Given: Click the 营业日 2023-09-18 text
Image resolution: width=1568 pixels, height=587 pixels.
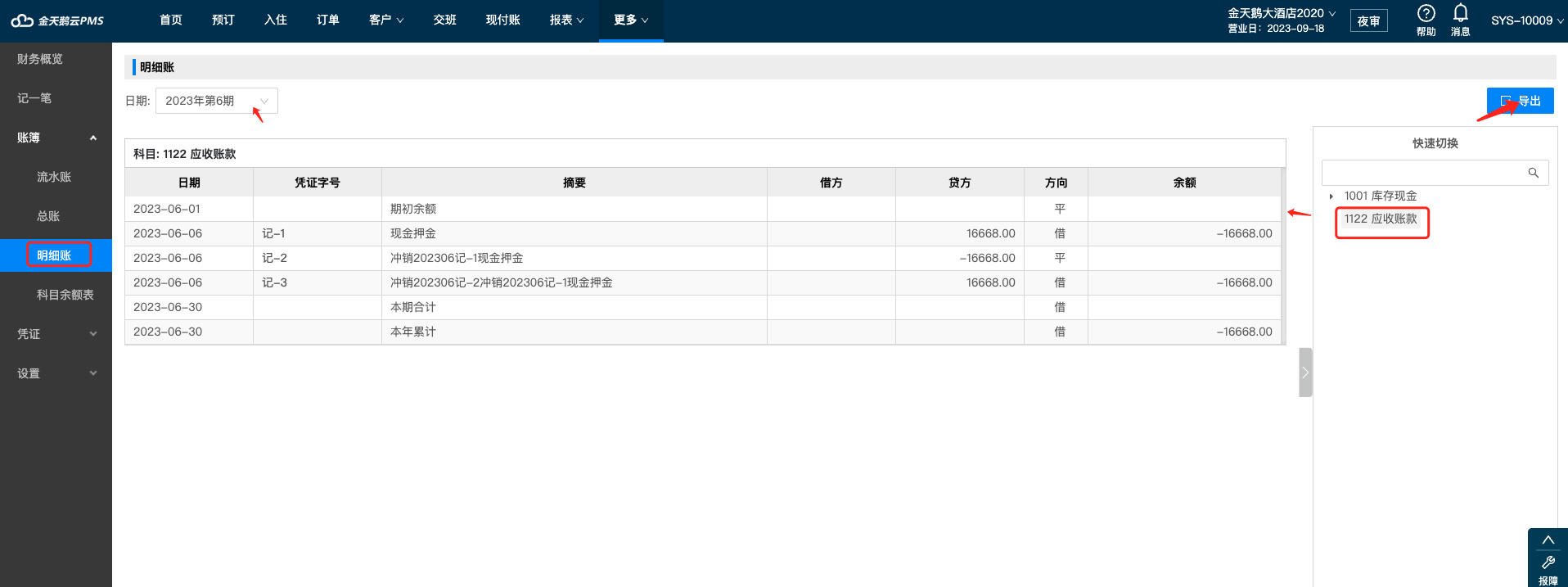Looking at the screenshot, I should pos(1276,29).
